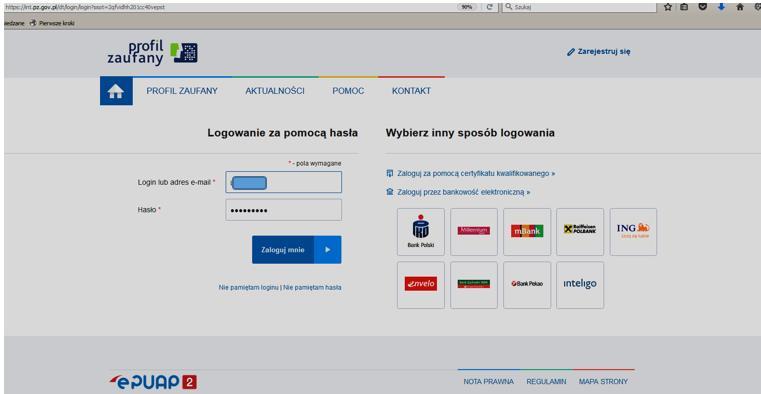Viewport: 761px width, 394px height.
Task: Open the browser bookmarks library icon
Action: [684, 7]
